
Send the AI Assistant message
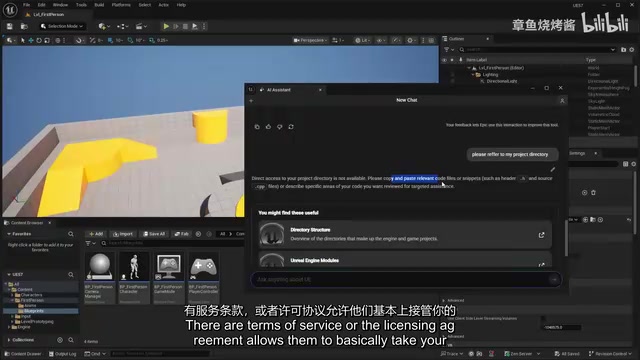pos(554,280)
